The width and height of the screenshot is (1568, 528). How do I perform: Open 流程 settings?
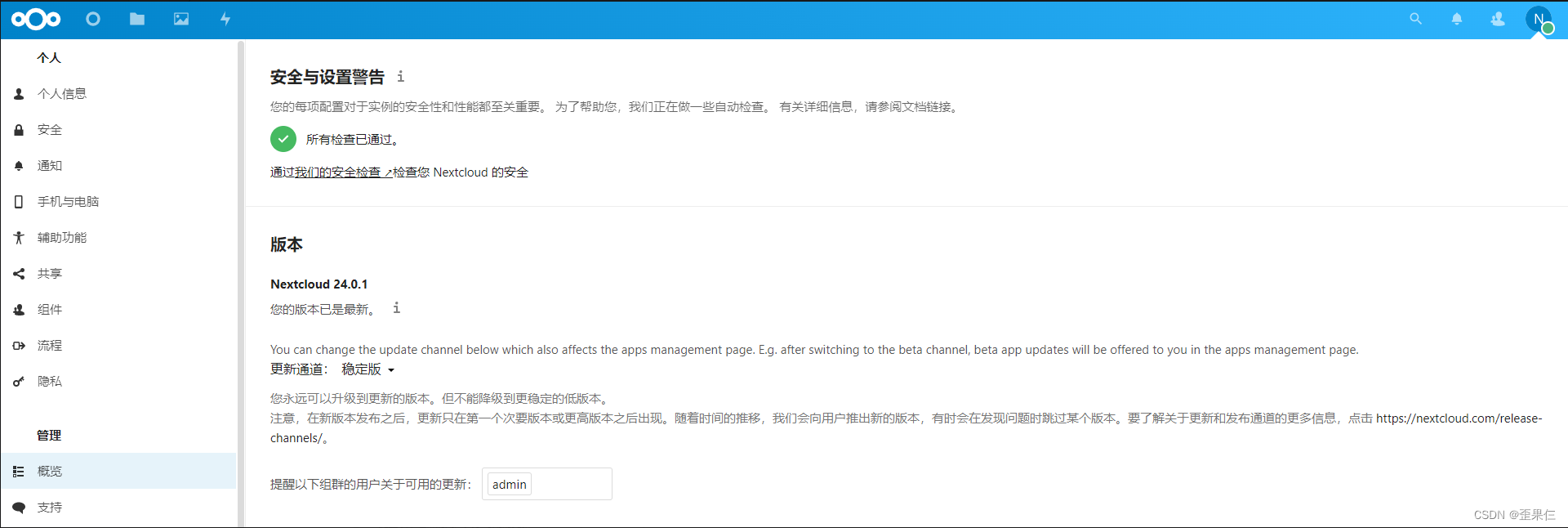tap(118, 346)
